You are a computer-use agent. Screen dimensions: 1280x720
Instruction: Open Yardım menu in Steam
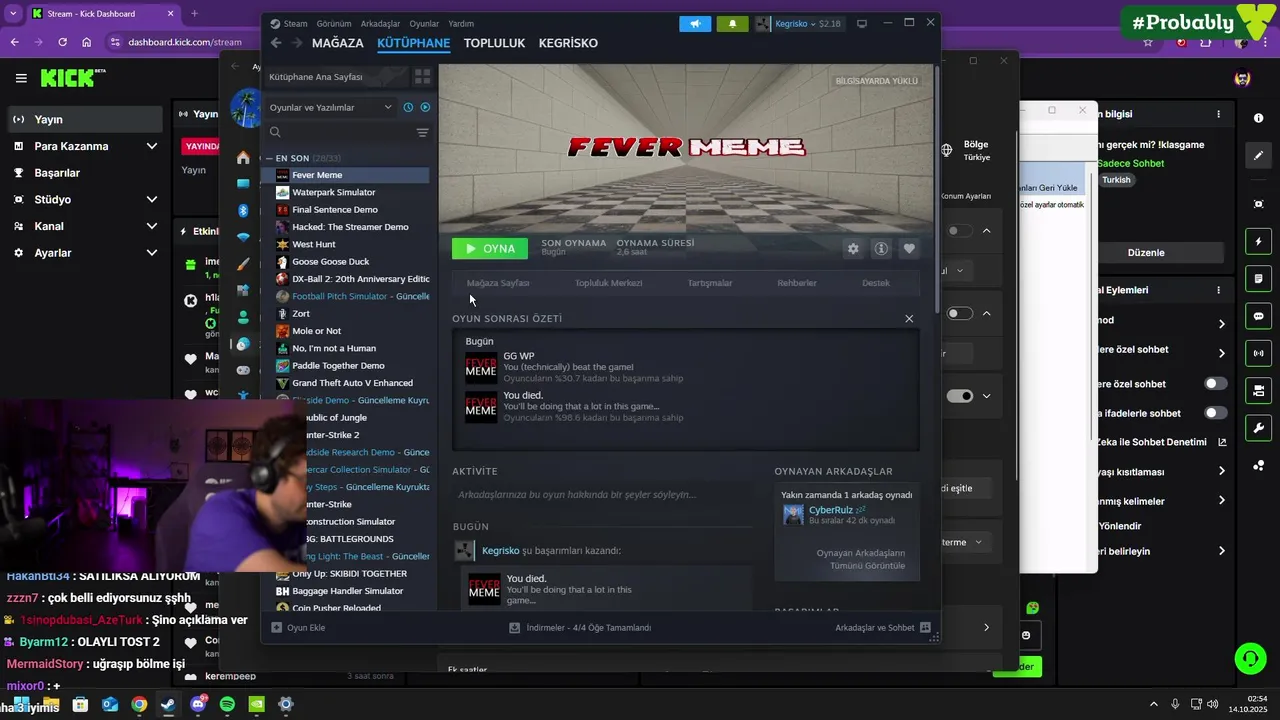(x=461, y=23)
